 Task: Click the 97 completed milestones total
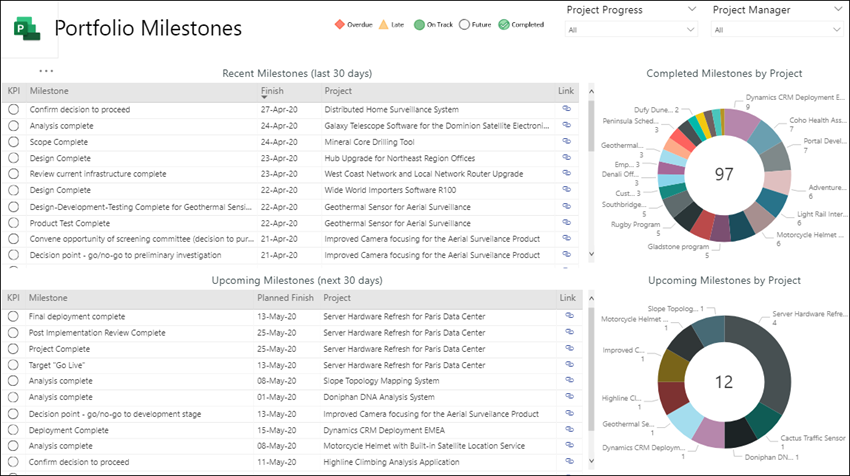[x=724, y=174]
